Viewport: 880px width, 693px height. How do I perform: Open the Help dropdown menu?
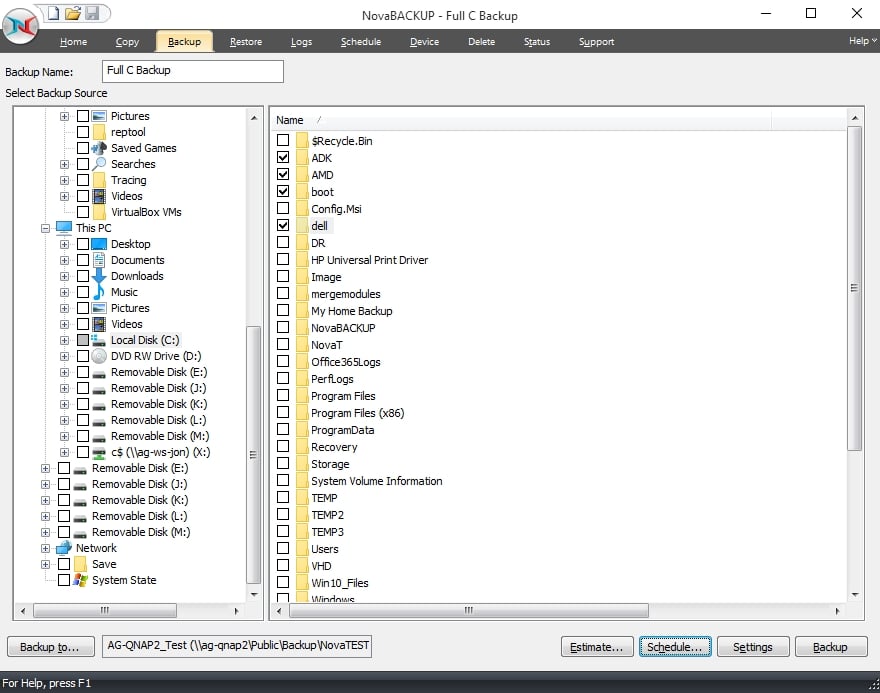click(862, 40)
